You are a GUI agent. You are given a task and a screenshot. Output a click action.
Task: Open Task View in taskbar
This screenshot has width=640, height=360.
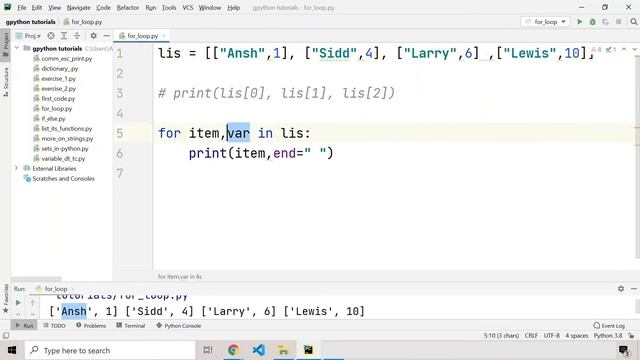tap(208, 350)
